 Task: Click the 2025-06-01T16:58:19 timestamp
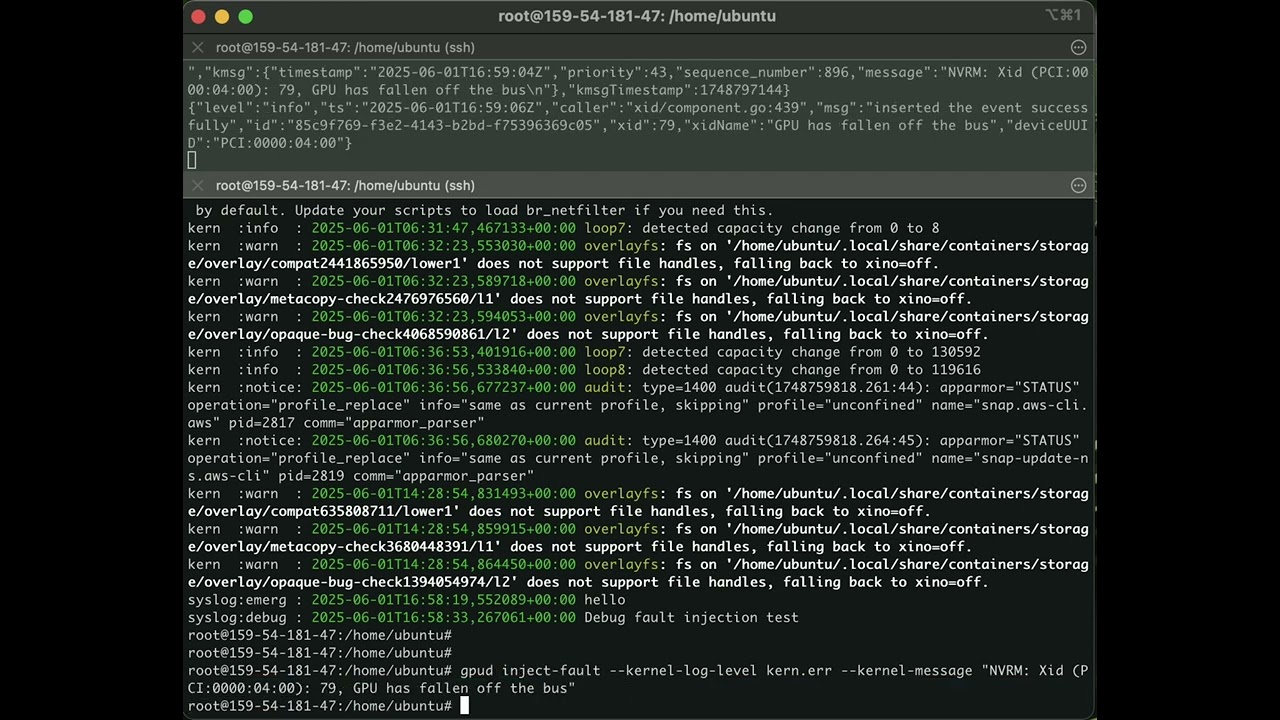pos(444,600)
